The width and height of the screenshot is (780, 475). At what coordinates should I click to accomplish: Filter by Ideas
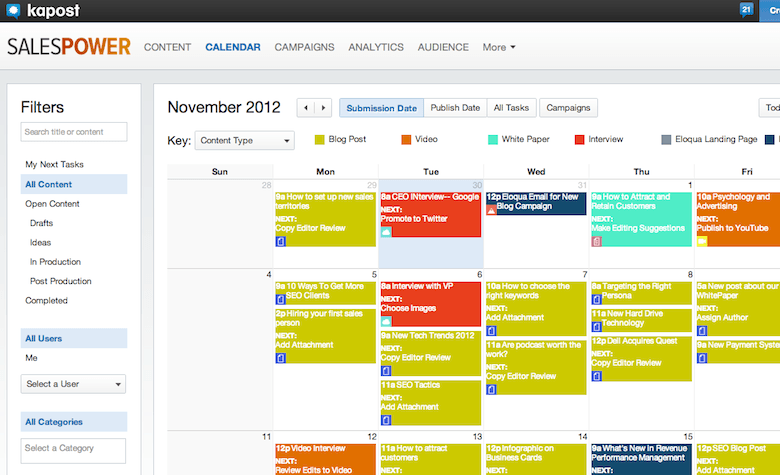tap(40, 242)
